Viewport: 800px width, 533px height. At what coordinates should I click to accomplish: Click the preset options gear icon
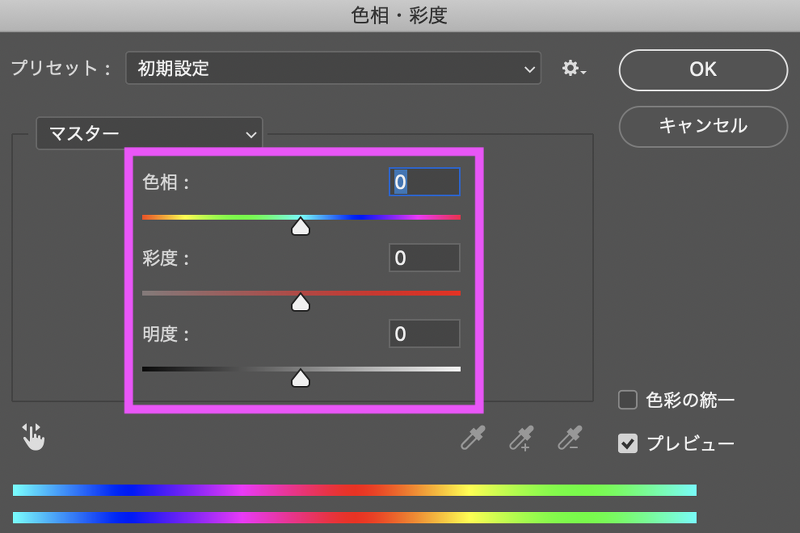click(573, 69)
